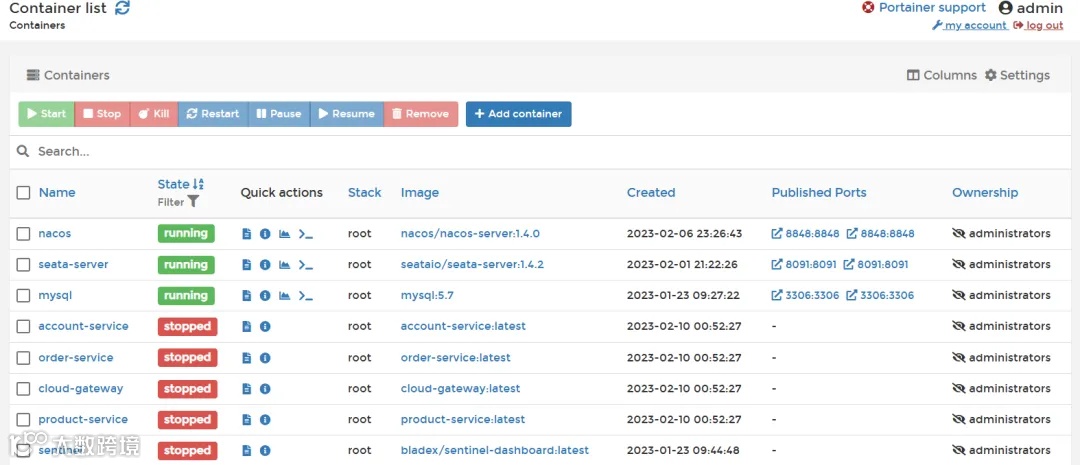Click the Resume button
Viewport: 1080px width, 465px height.
click(346, 114)
